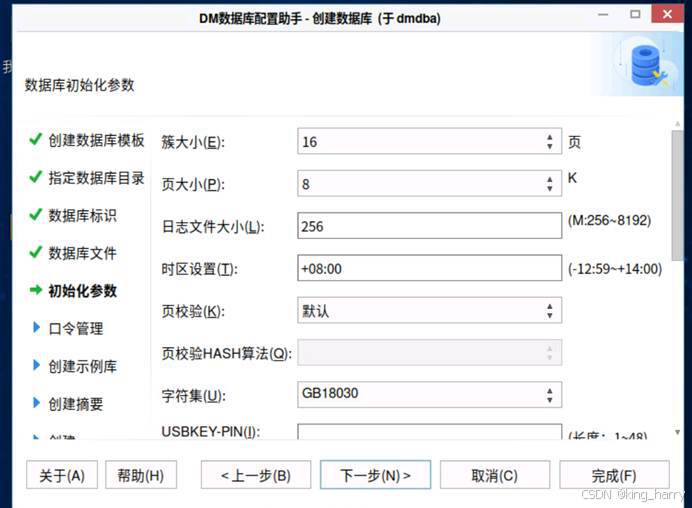The image size is (692, 508).
Task: Click the 下一步(N) > button
Action: (x=375, y=475)
